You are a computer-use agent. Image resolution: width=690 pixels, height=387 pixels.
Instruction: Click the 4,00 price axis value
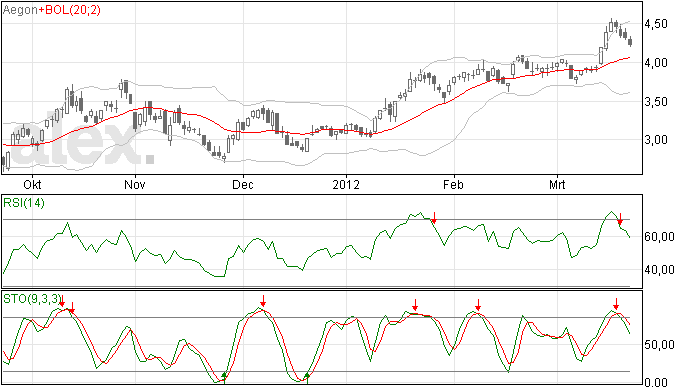point(656,63)
